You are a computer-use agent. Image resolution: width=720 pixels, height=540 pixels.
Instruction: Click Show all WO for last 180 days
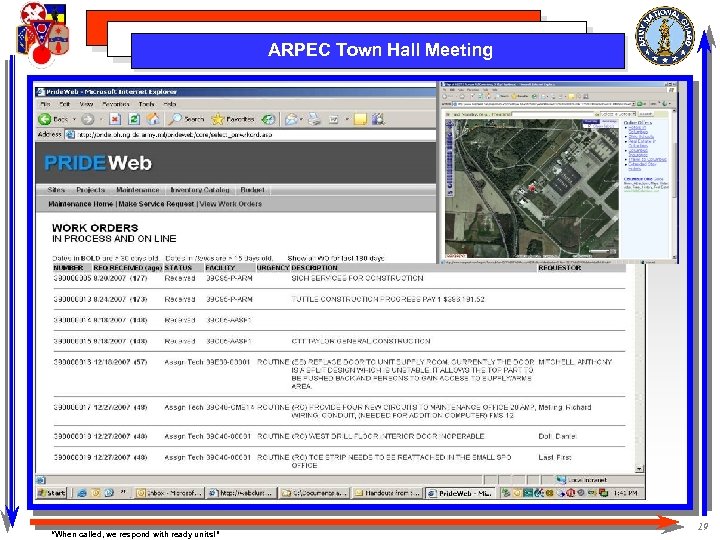pos(336,259)
